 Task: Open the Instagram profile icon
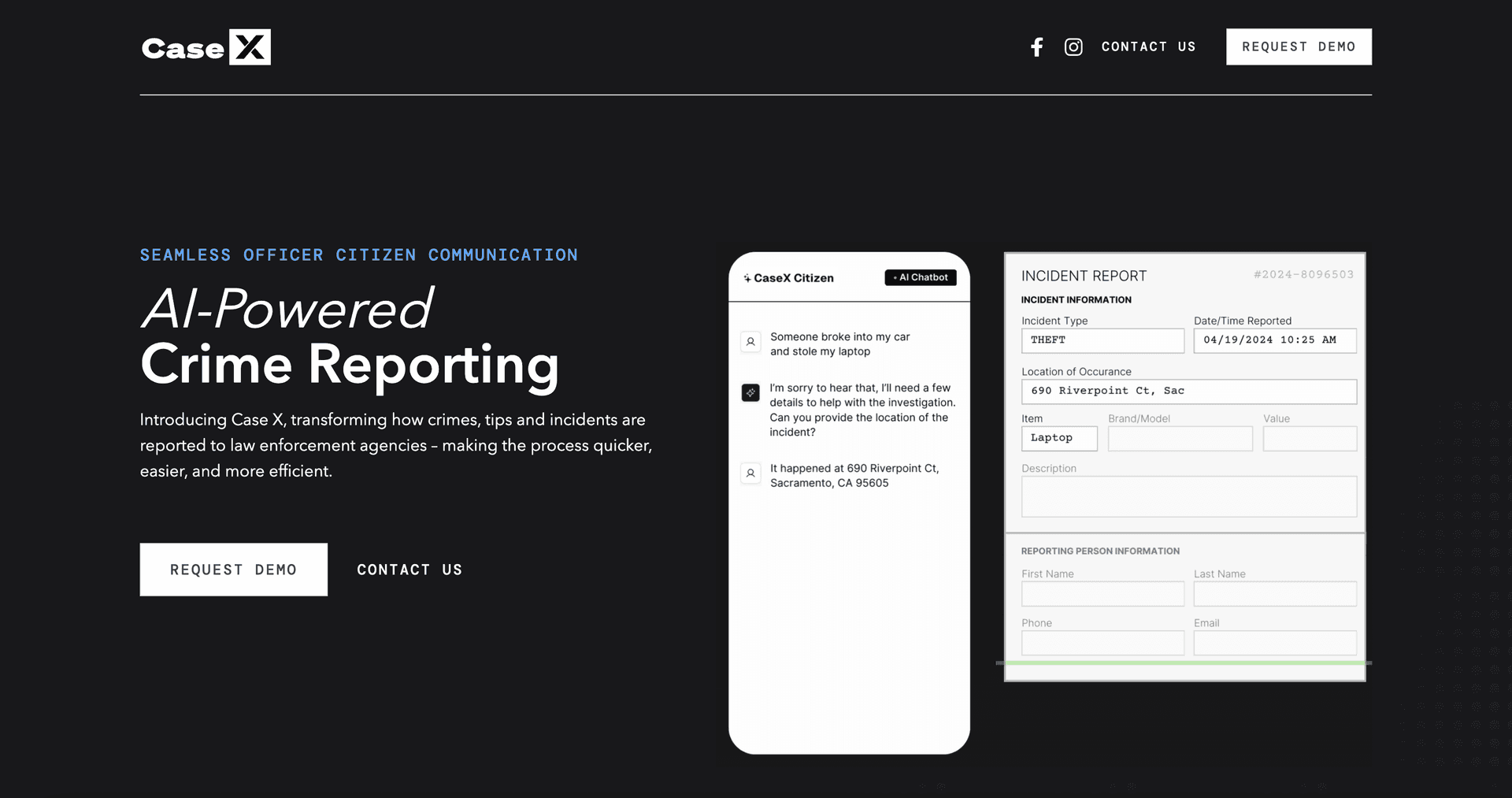pyautogui.click(x=1073, y=47)
